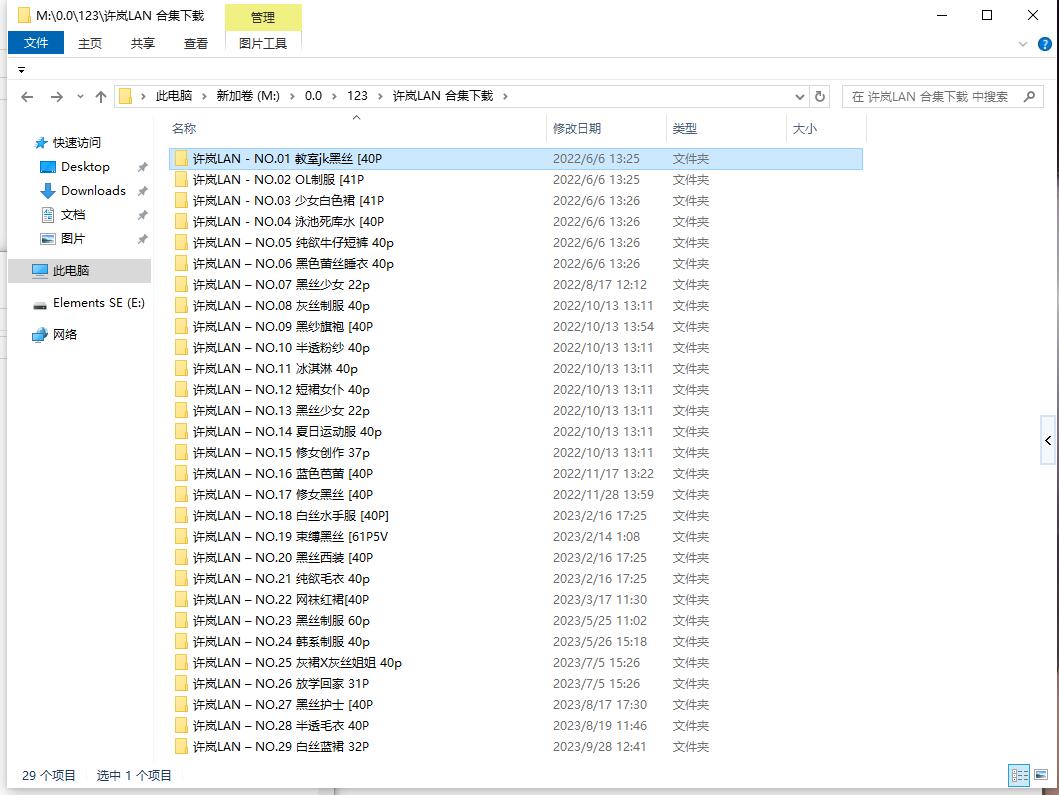The image size is (1059, 795).
Task: Select folder icon of NO.02 OL制服
Action: pos(181,180)
